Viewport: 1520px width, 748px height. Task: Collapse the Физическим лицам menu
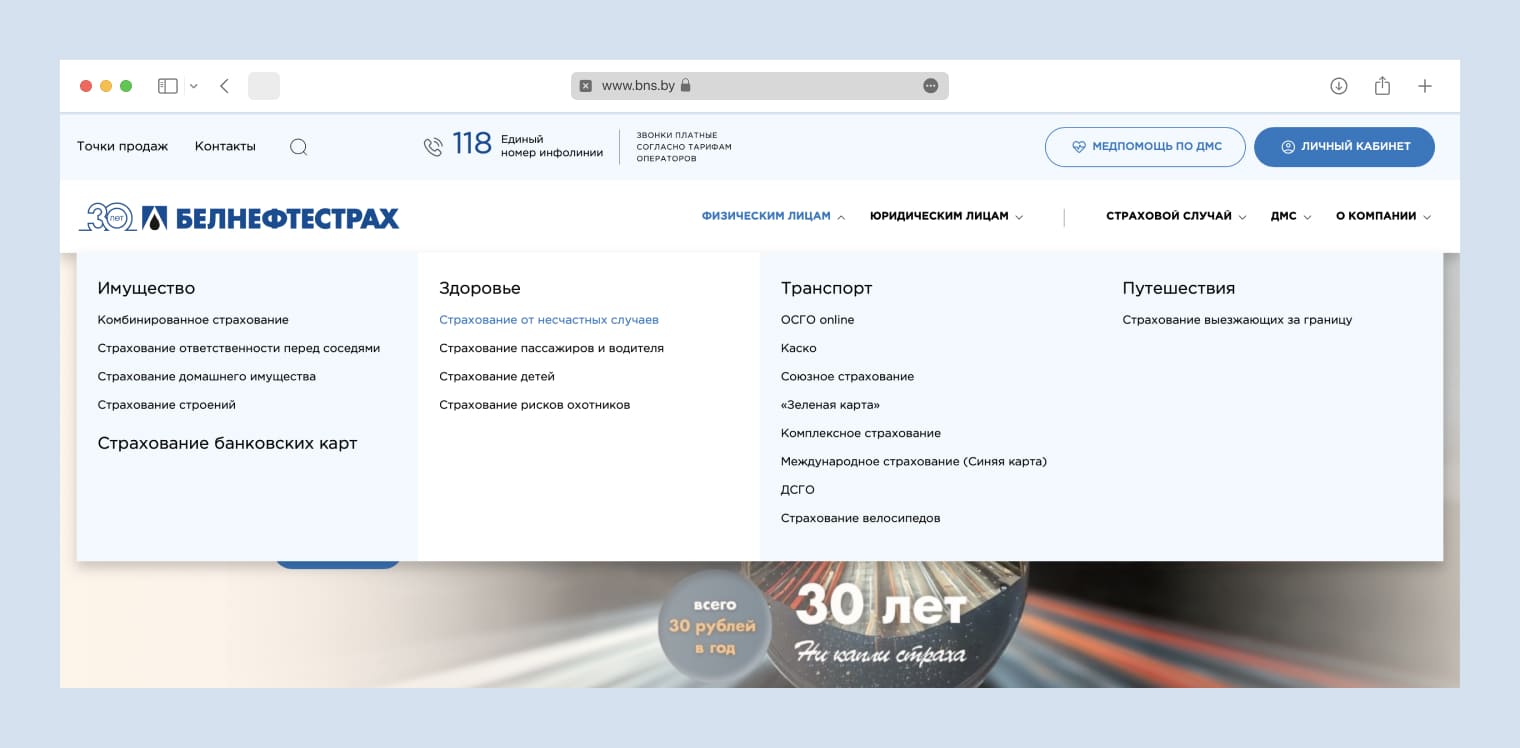tap(773, 216)
